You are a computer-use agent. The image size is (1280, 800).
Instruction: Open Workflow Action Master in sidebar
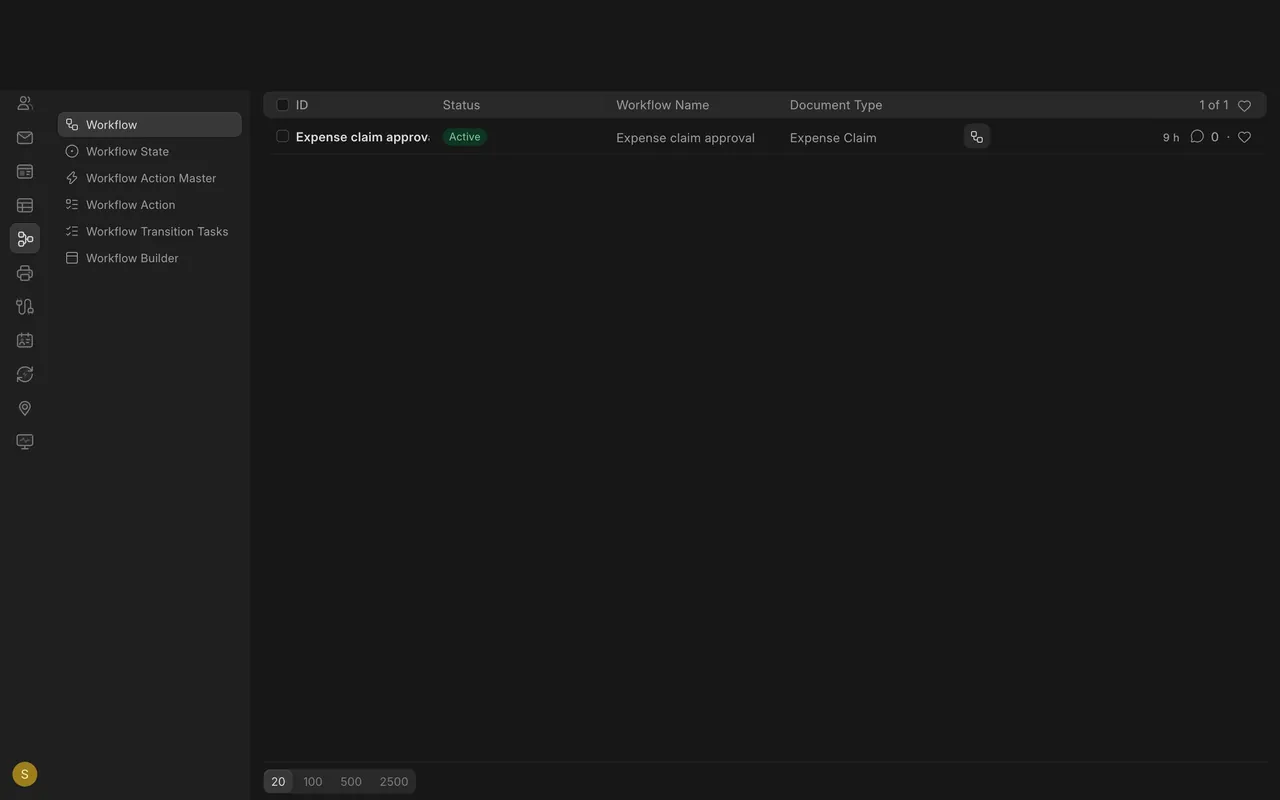pos(150,178)
